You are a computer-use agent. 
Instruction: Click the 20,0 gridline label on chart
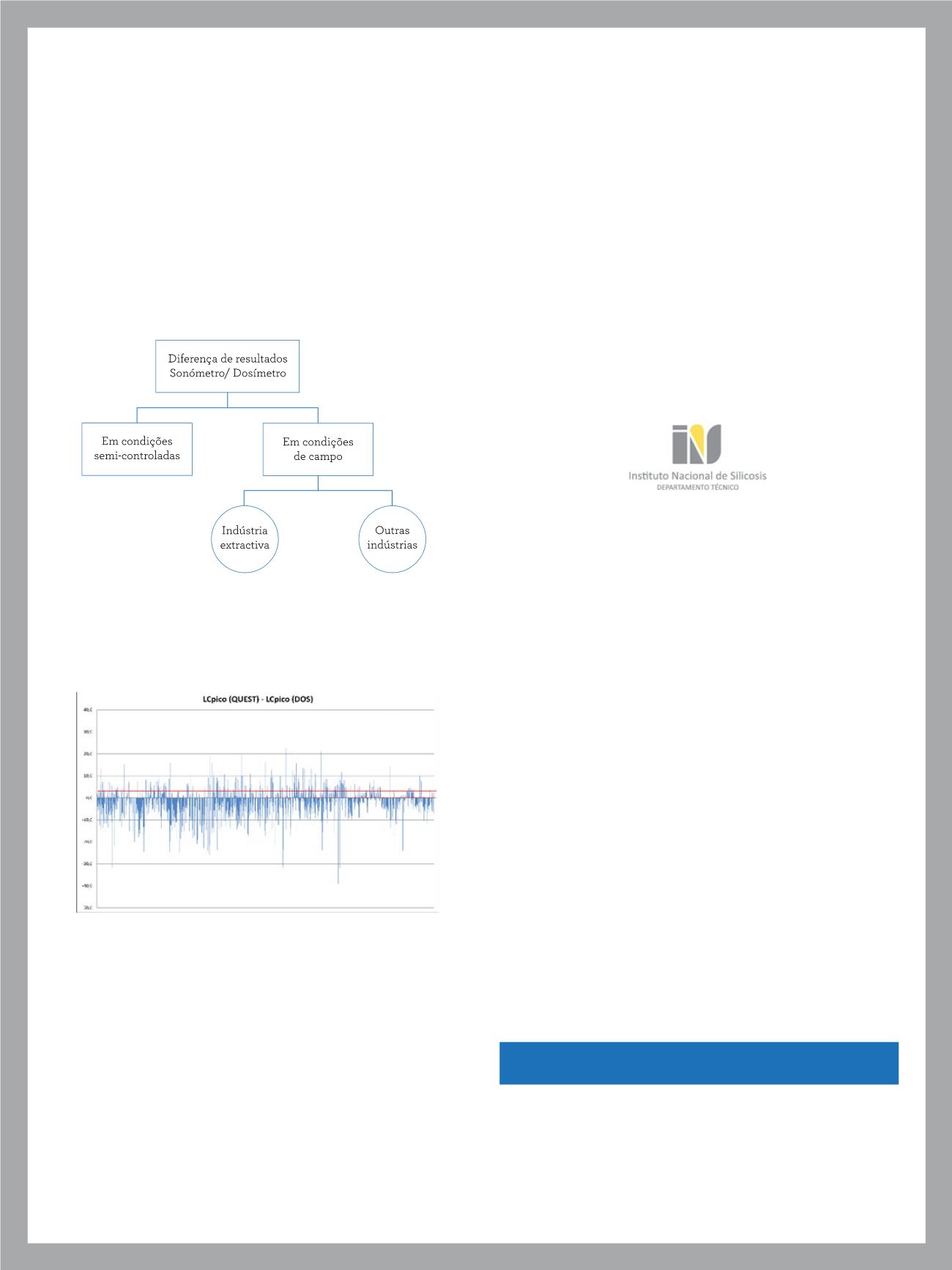[86, 754]
